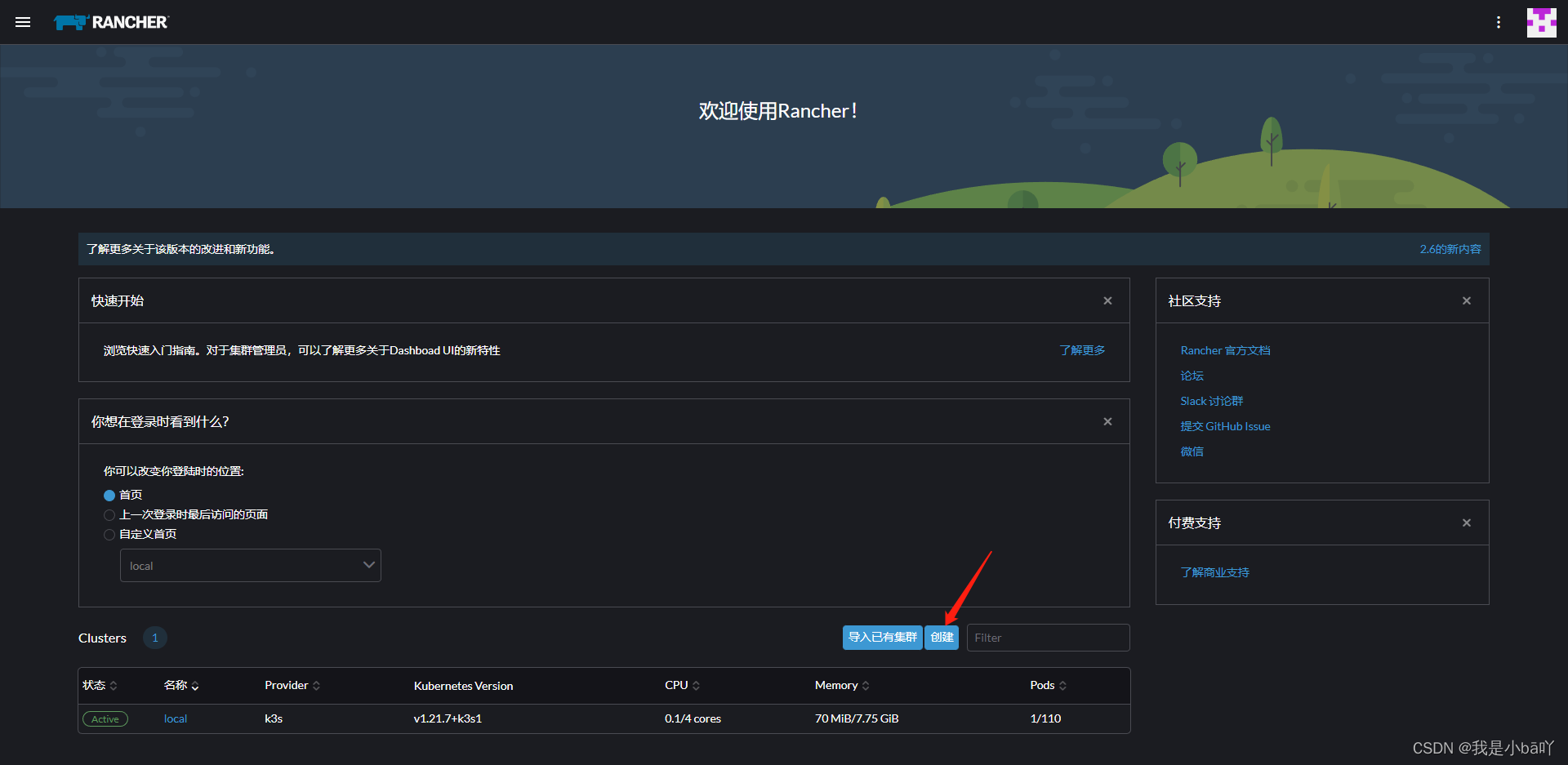Screen dimensions: 1568x765
Task: Close the 社区支持 panel
Action: point(1467,300)
